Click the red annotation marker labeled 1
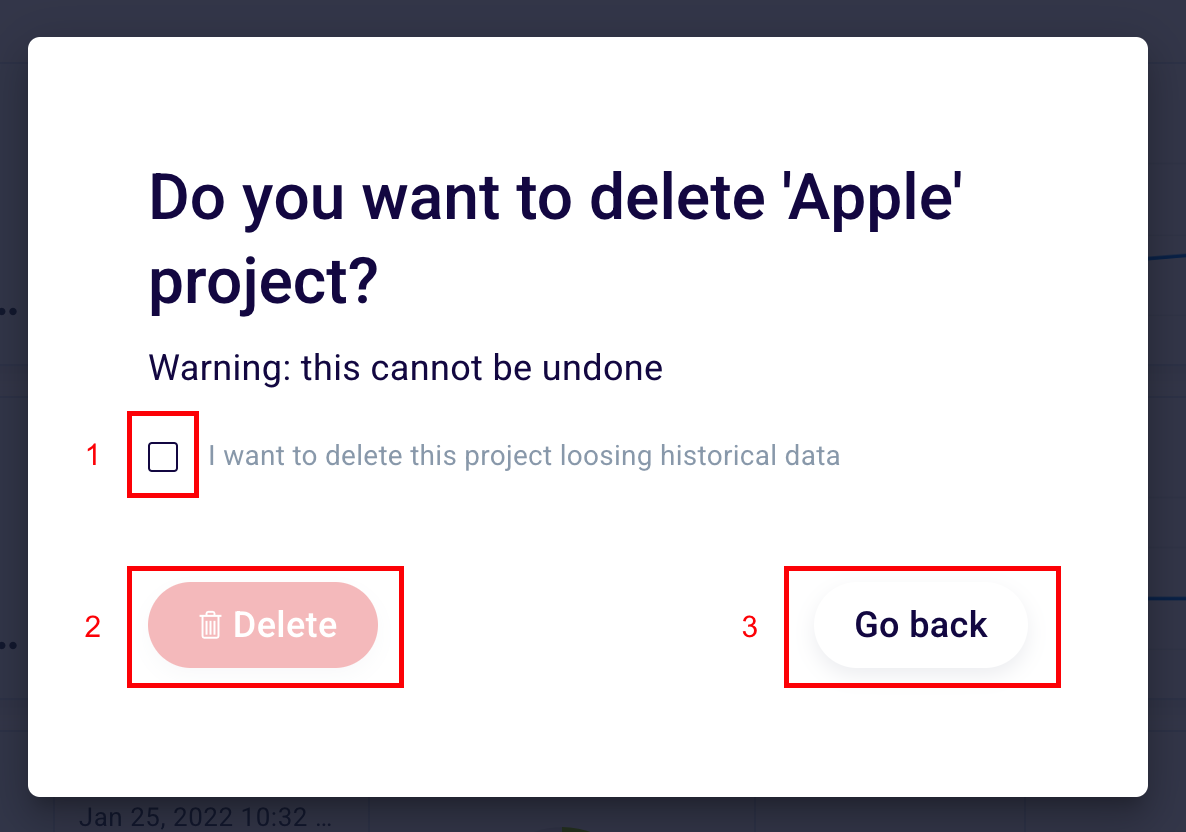Image resolution: width=1186 pixels, height=832 pixels. click(92, 456)
